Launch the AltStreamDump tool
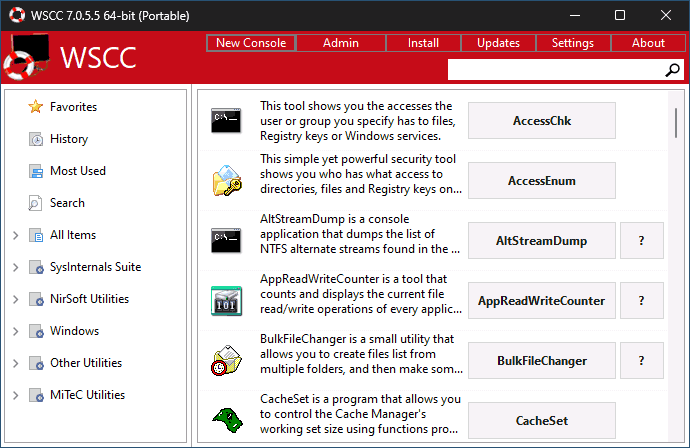Screen dimensions: 690x448 [x=542, y=240]
